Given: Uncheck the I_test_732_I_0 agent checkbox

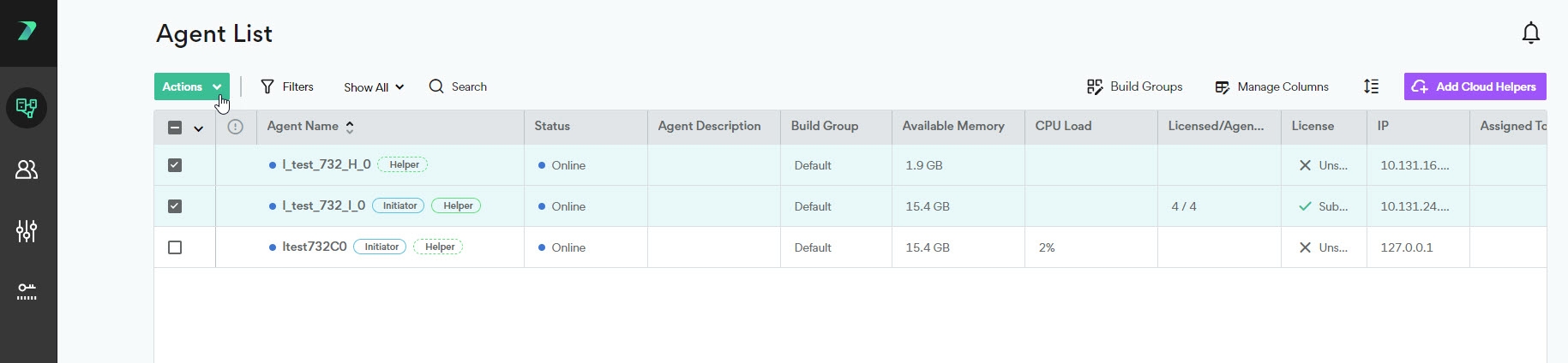Looking at the screenshot, I should coord(175,206).
